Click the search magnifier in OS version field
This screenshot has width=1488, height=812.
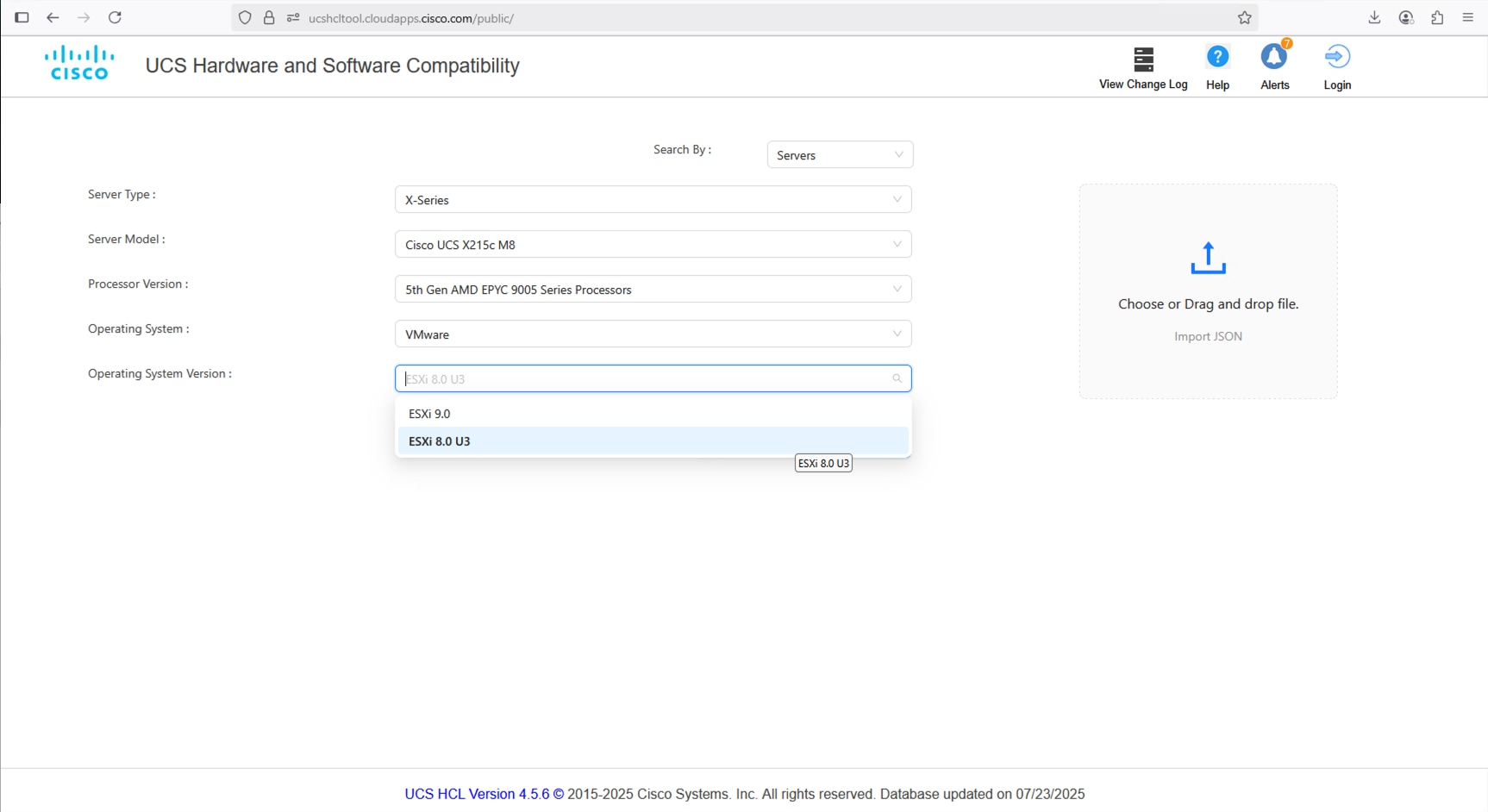pyautogui.click(x=897, y=378)
